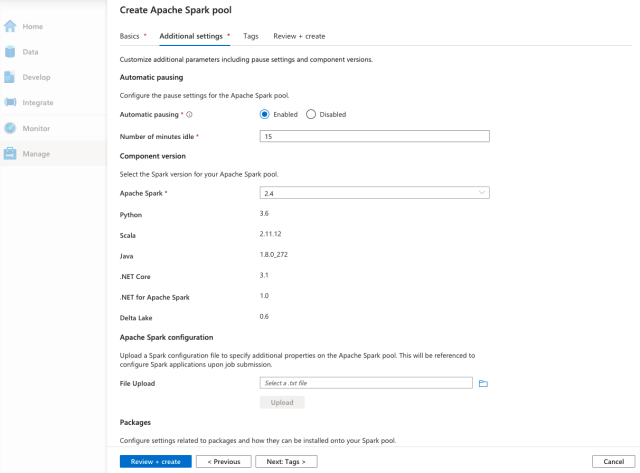Click the Python version value 3.6
This screenshot has height=473, width=640.
coord(264,213)
